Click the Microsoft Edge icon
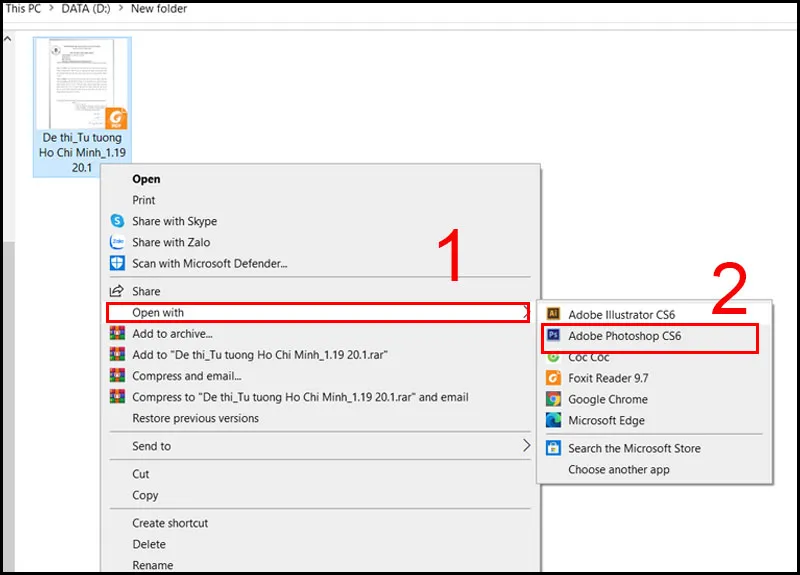800x575 pixels. pos(552,420)
